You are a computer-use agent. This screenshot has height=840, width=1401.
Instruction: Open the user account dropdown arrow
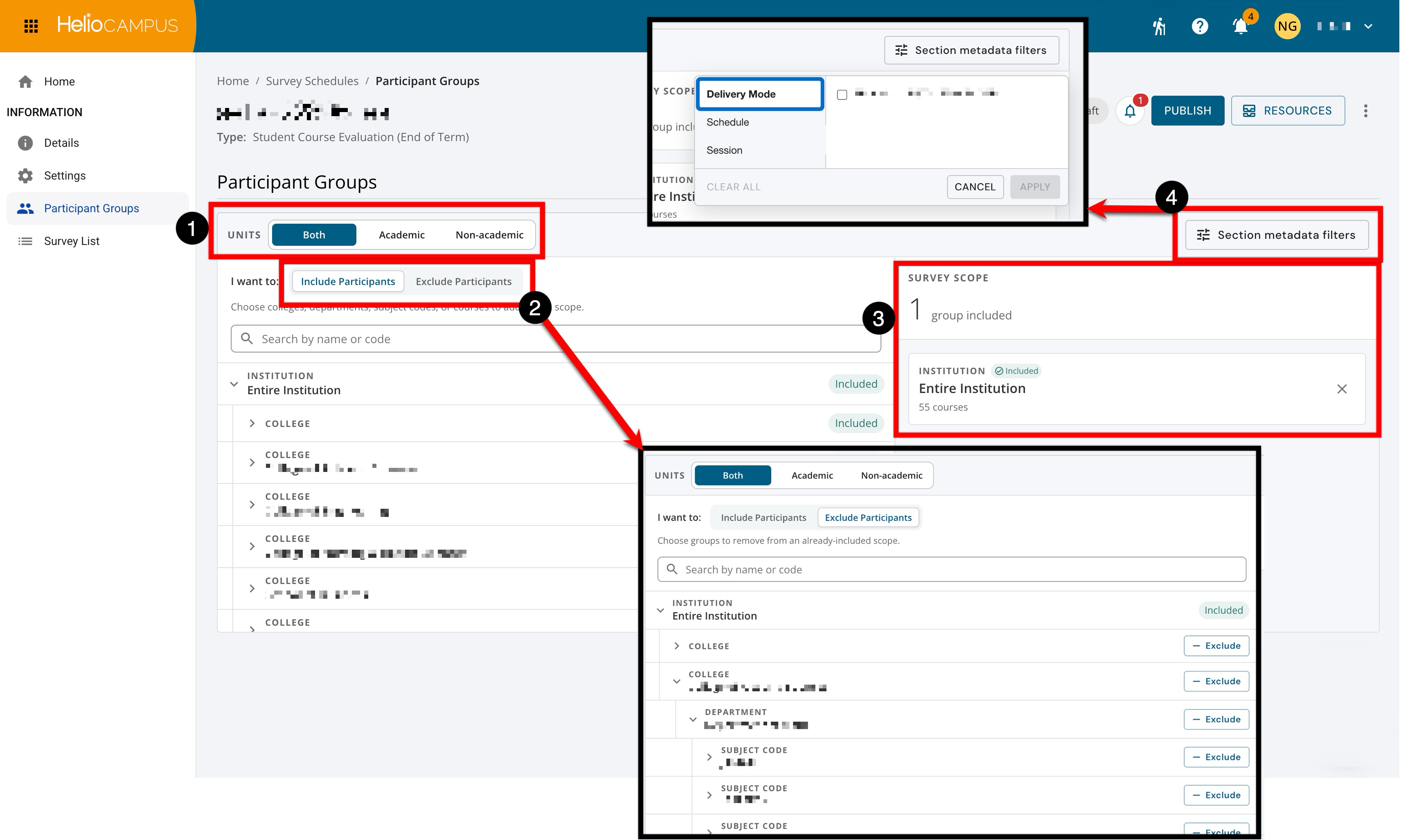coord(1368,26)
